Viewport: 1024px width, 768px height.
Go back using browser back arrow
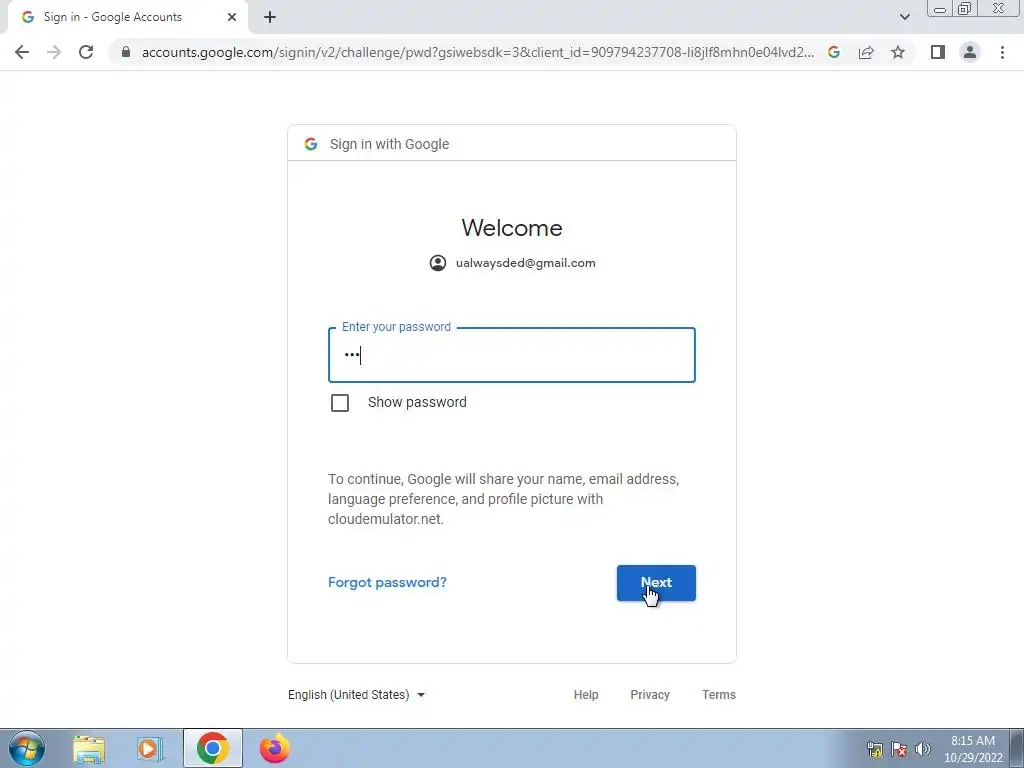(x=22, y=52)
